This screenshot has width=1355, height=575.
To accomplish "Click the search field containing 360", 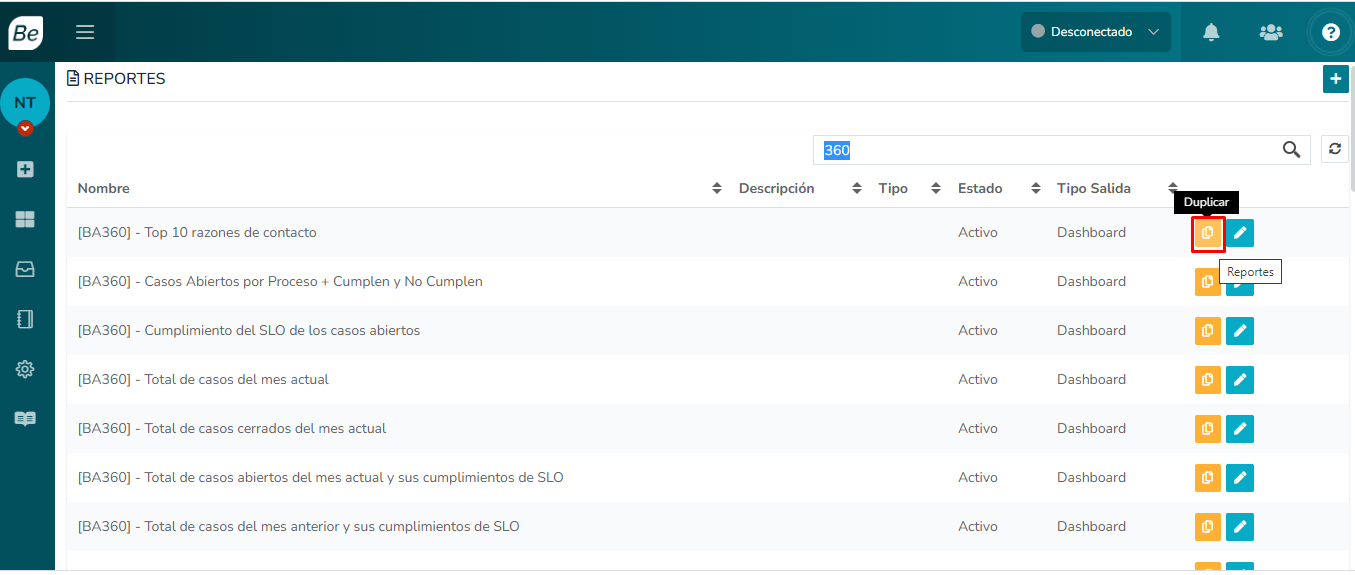I will (x=1040, y=150).
